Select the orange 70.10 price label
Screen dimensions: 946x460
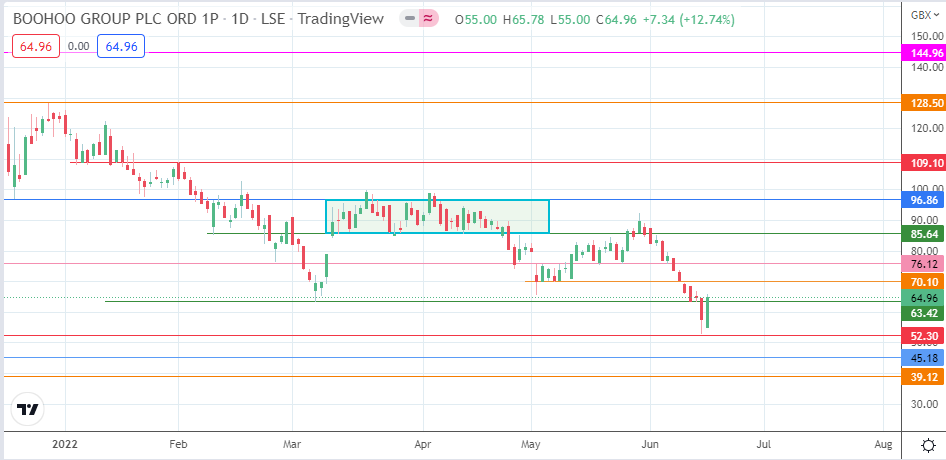923,281
